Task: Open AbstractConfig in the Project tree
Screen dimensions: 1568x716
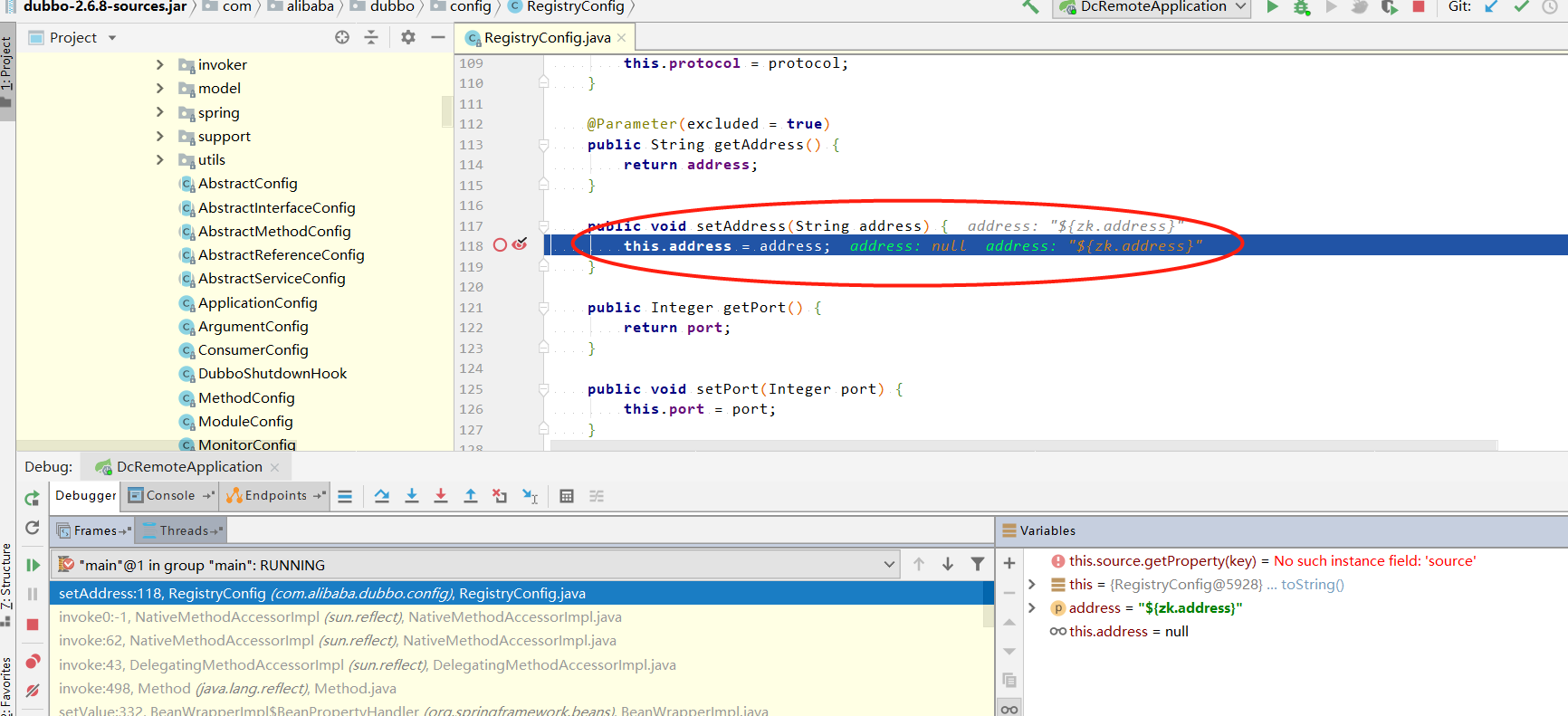Action: [x=247, y=184]
